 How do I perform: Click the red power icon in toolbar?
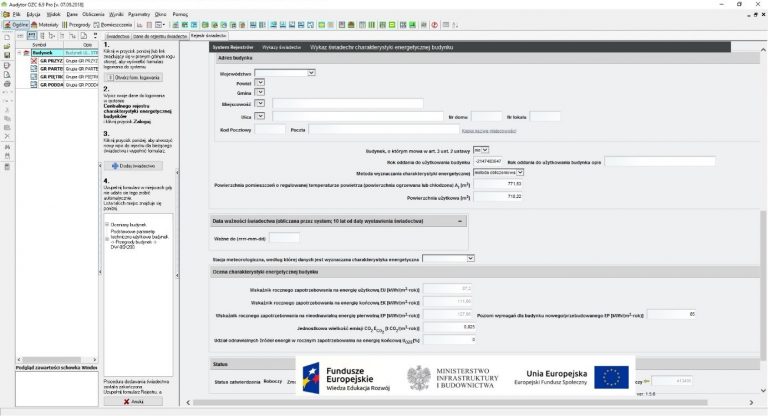434,24
